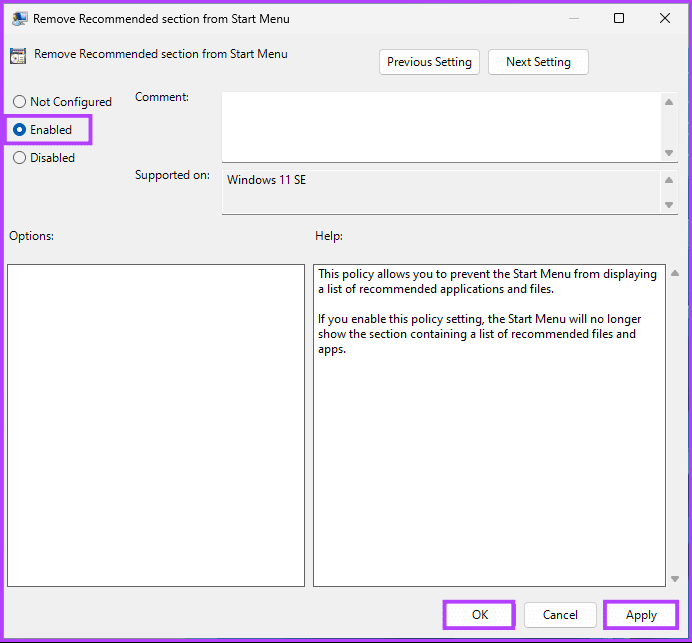Go to Next Setting
Viewport: 692px width, 643px height.
(538, 62)
